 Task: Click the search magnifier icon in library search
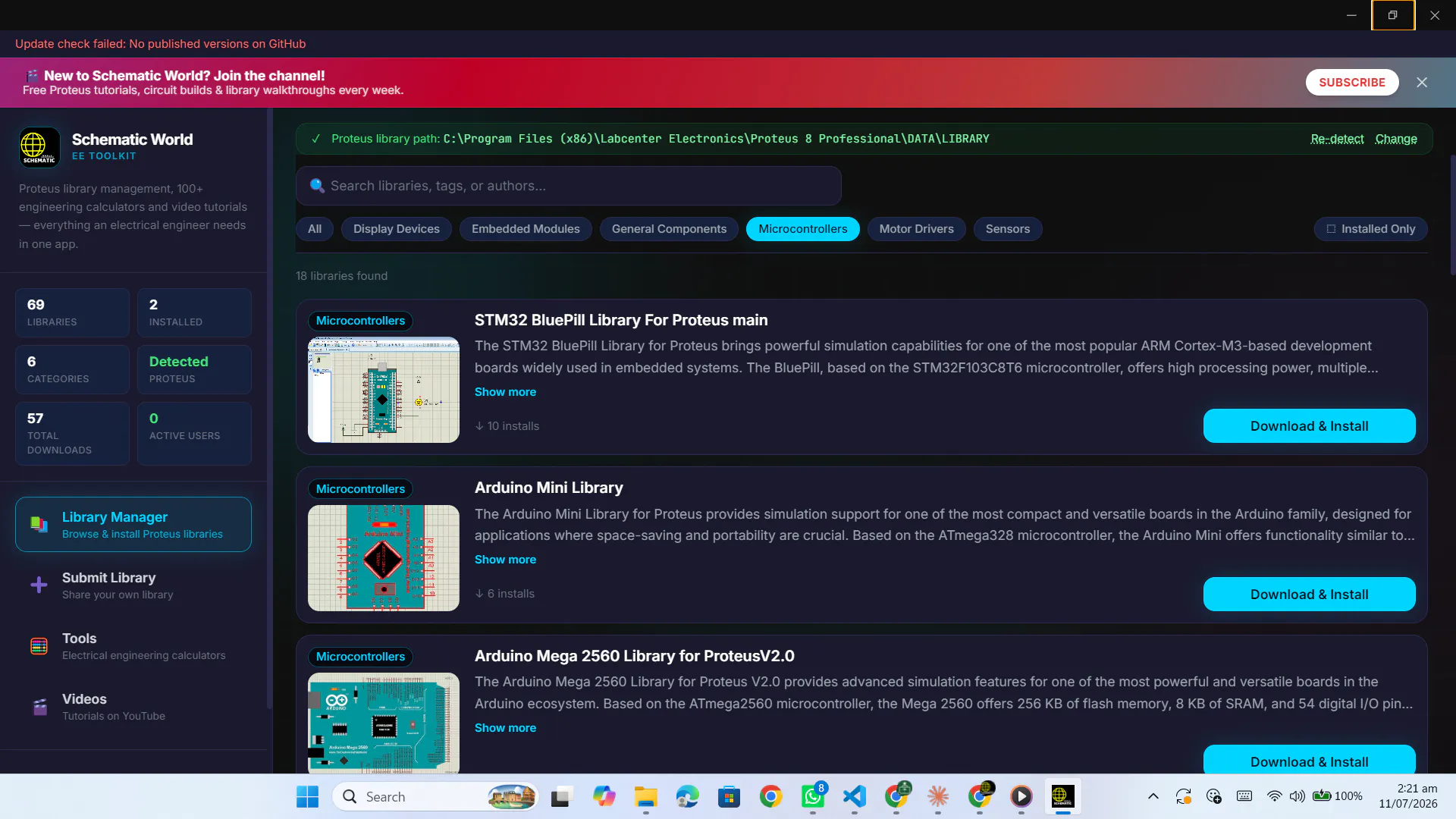click(317, 186)
